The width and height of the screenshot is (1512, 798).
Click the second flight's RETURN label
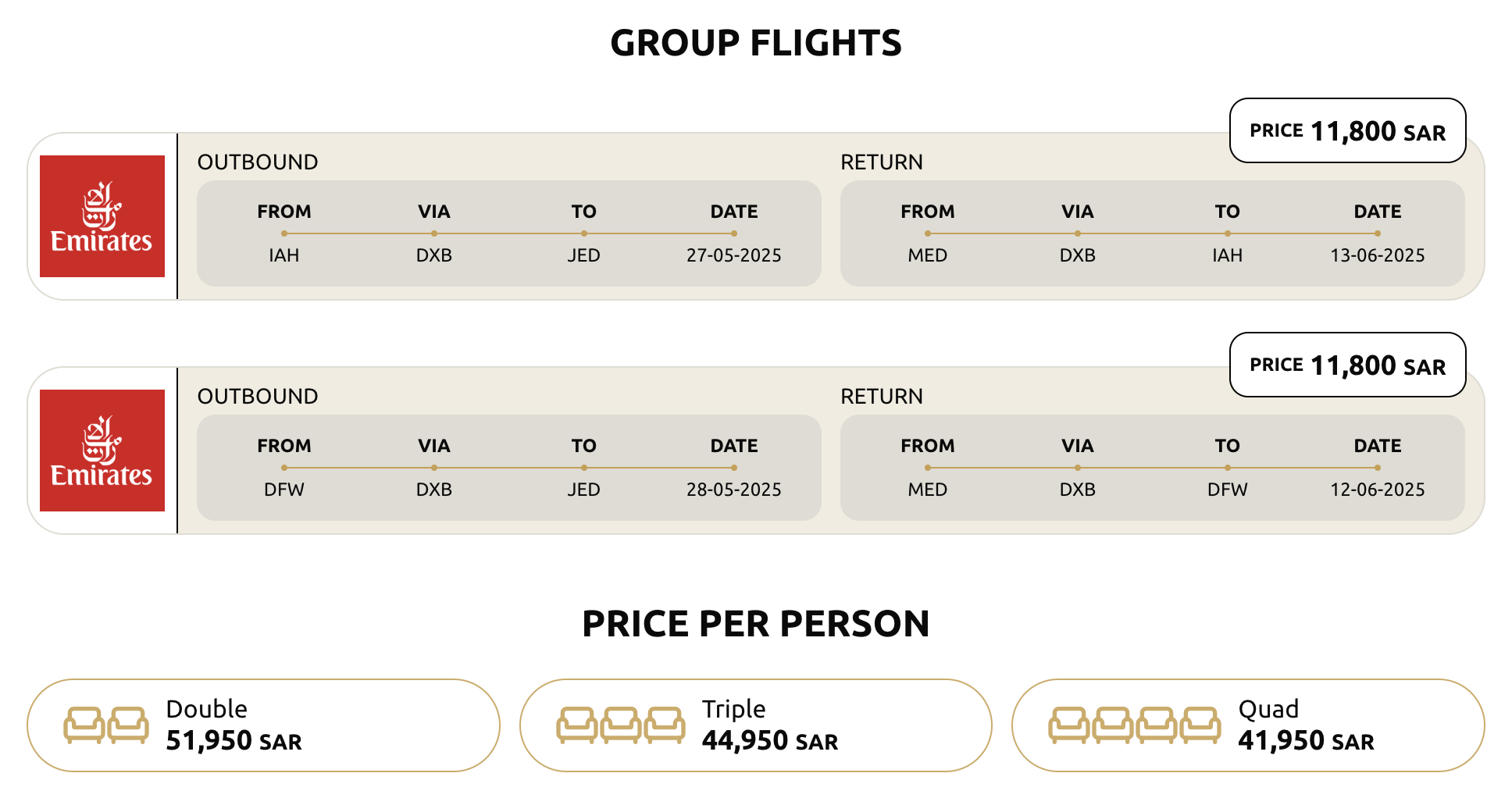pos(881,397)
